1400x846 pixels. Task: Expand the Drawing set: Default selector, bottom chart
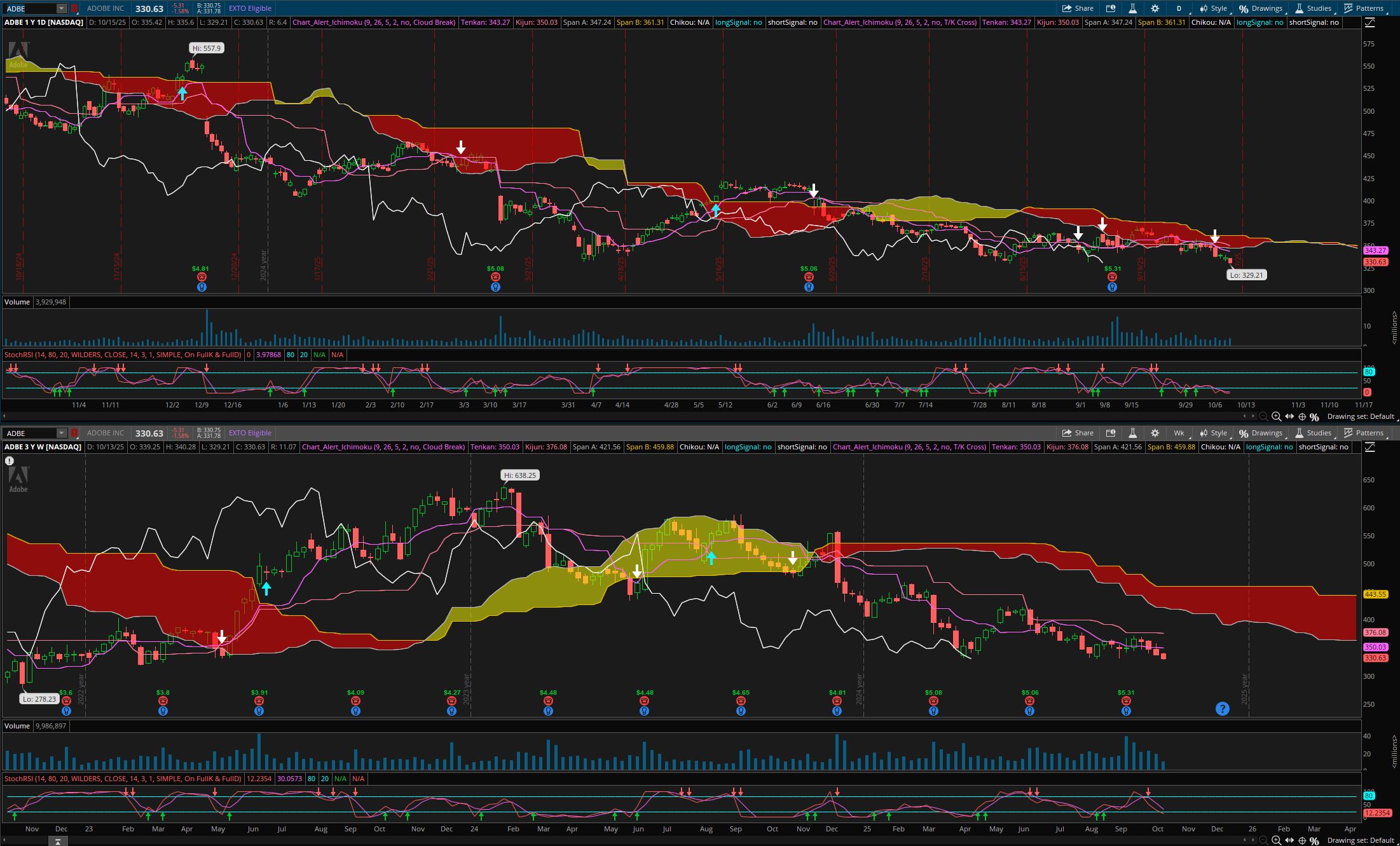pos(1360,840)
